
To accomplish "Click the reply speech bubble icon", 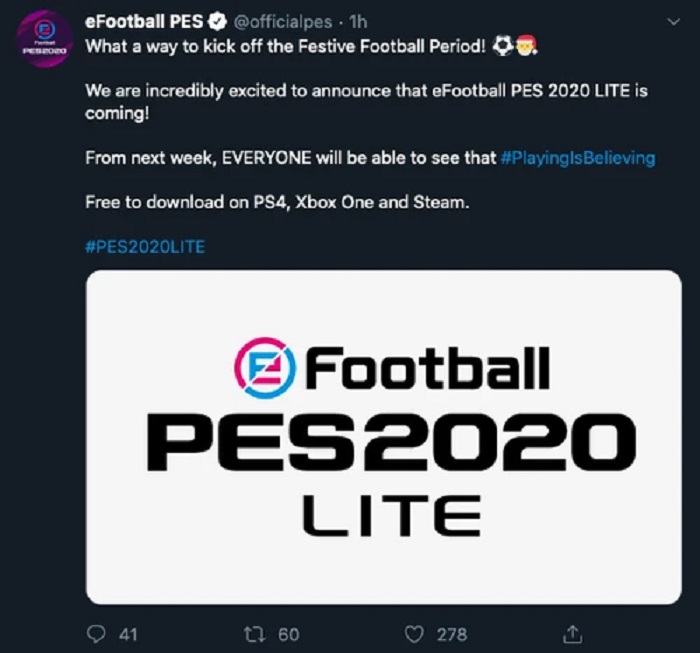I will (x=97, y=633).
